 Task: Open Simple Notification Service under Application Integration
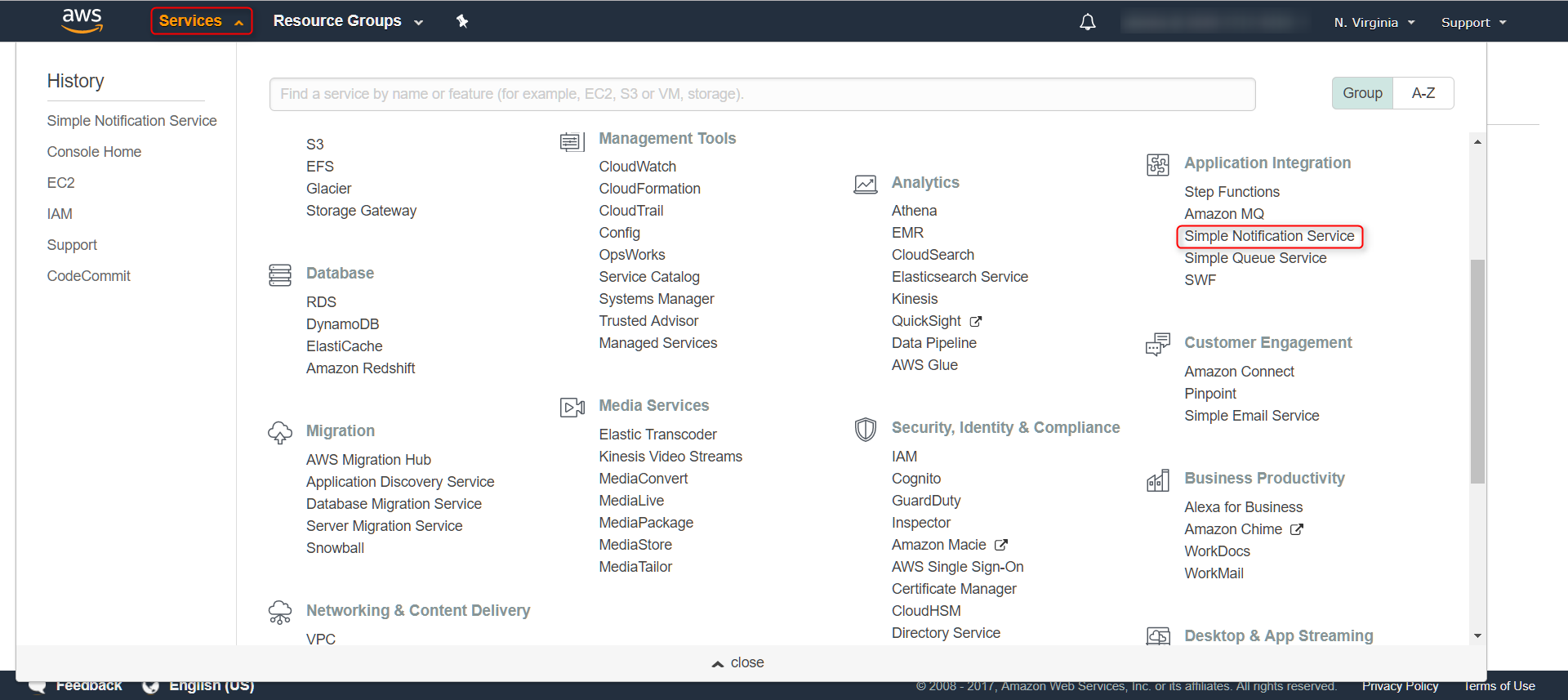(1269, 236)
